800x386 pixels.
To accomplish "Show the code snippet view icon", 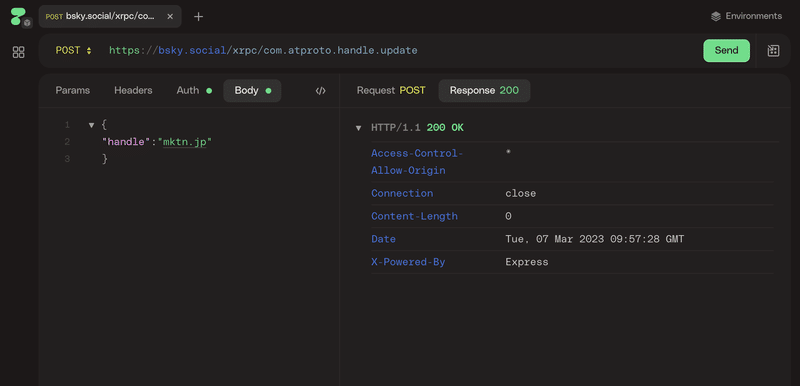I will point(320,91).
